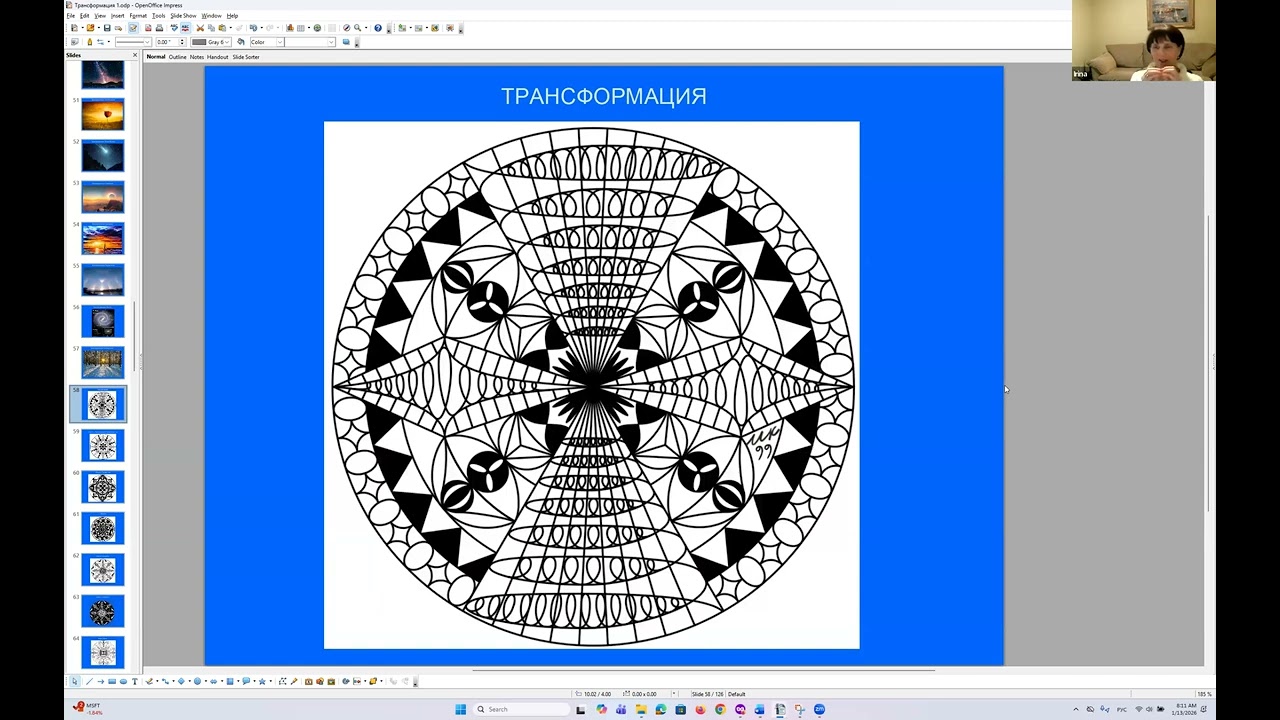Click the mandala image on slide

click(592, 386)
